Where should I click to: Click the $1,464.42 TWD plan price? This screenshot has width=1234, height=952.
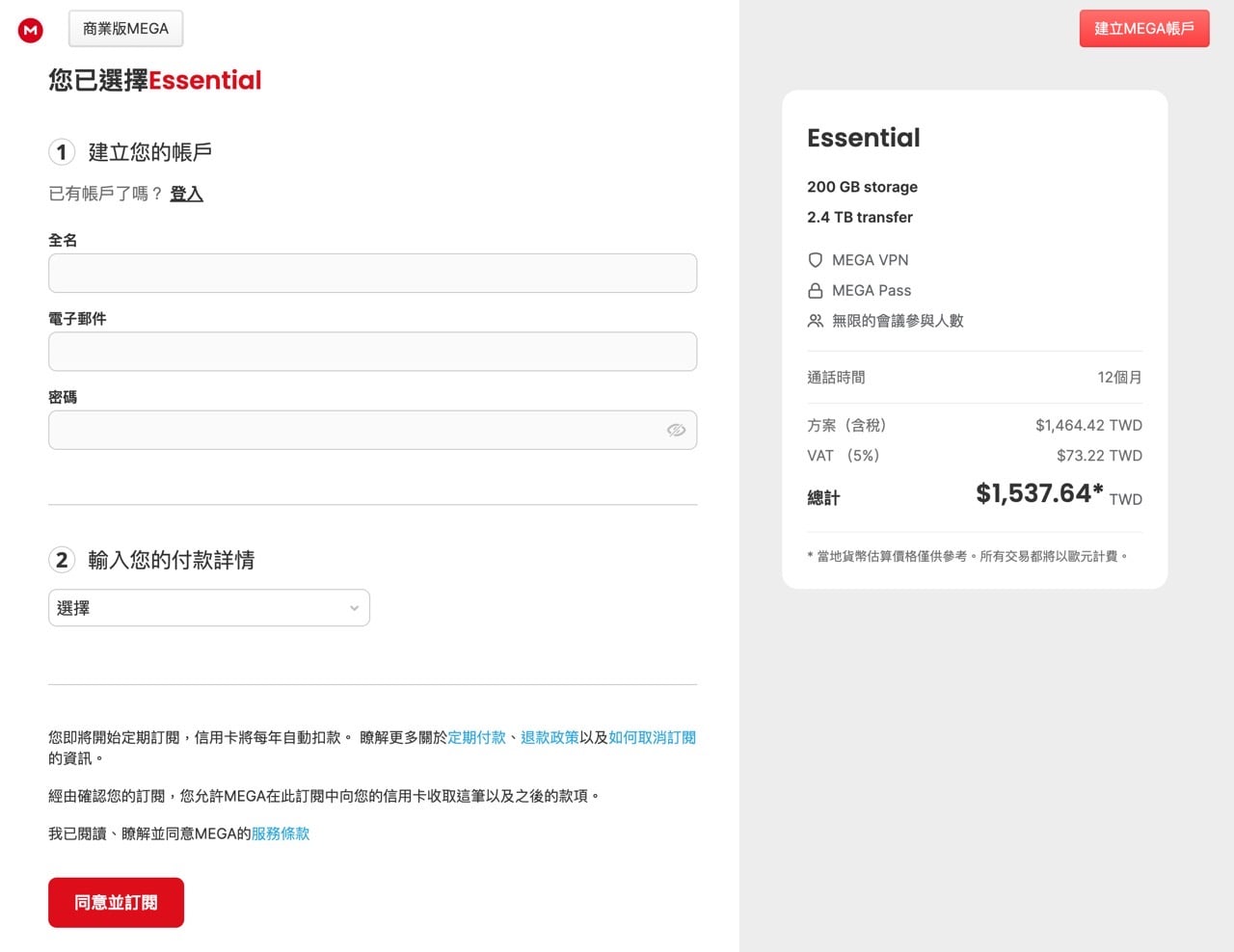pos(1088,425)
